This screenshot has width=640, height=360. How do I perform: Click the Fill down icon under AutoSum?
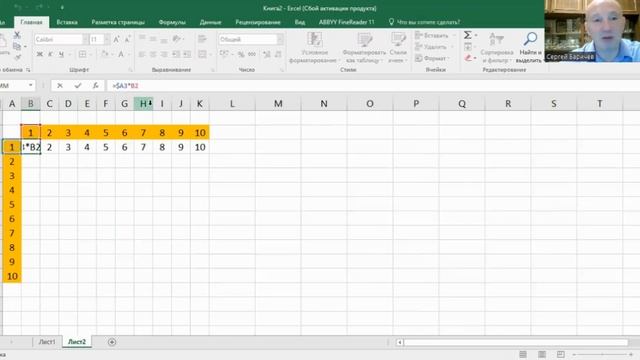[x=468, y=47]
